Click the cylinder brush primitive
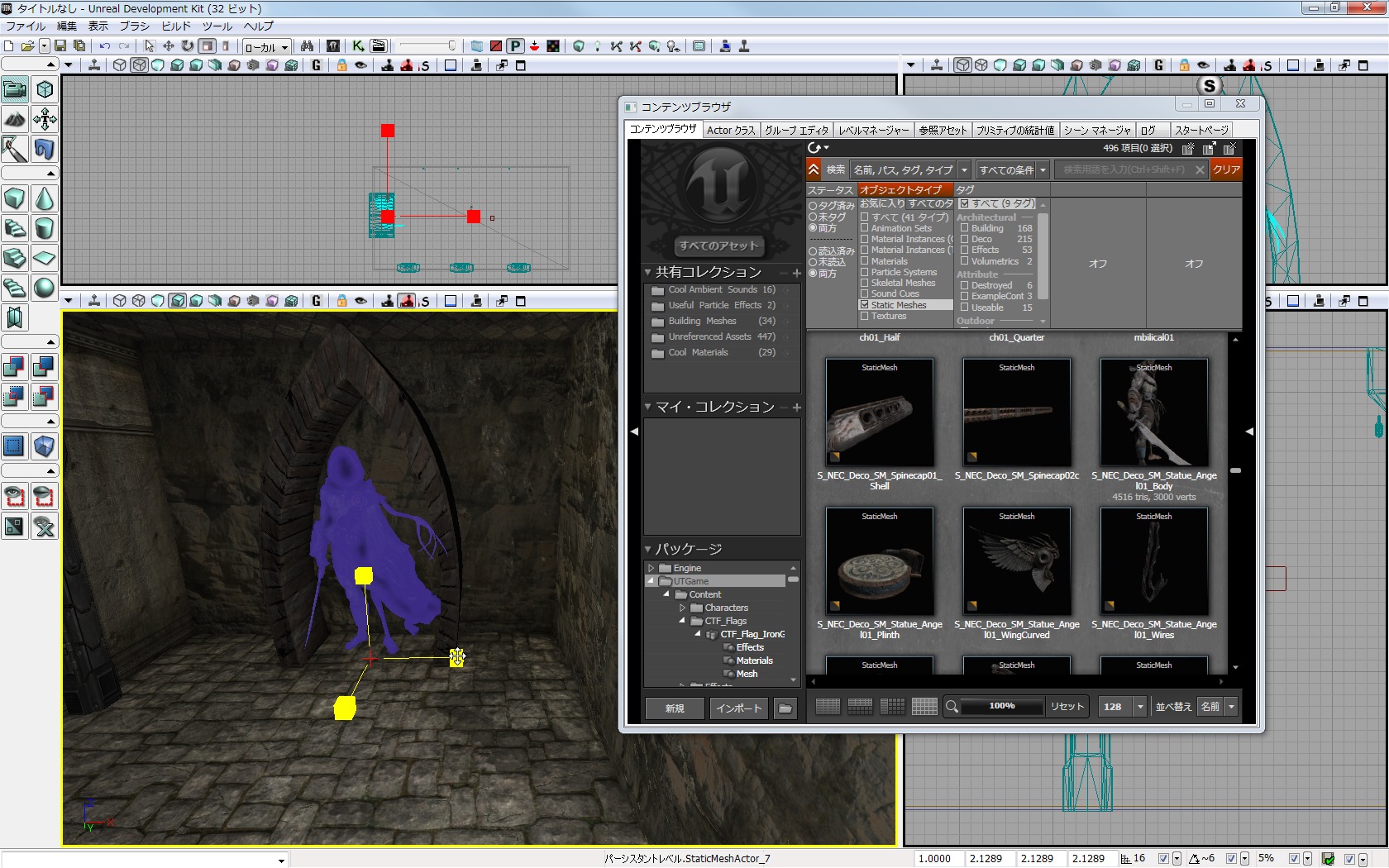Viewport: 1389px width, 868px height. click(44, 228)
